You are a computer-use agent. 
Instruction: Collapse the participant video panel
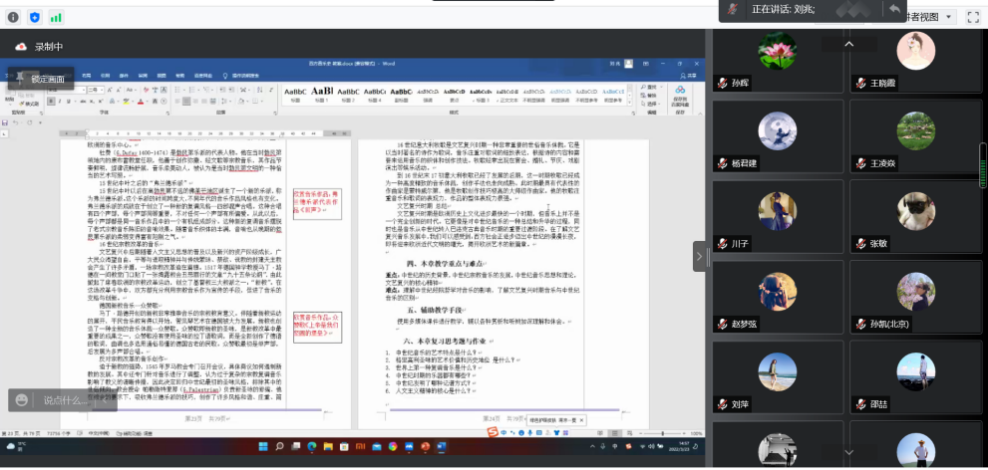[x=699, y=256]
